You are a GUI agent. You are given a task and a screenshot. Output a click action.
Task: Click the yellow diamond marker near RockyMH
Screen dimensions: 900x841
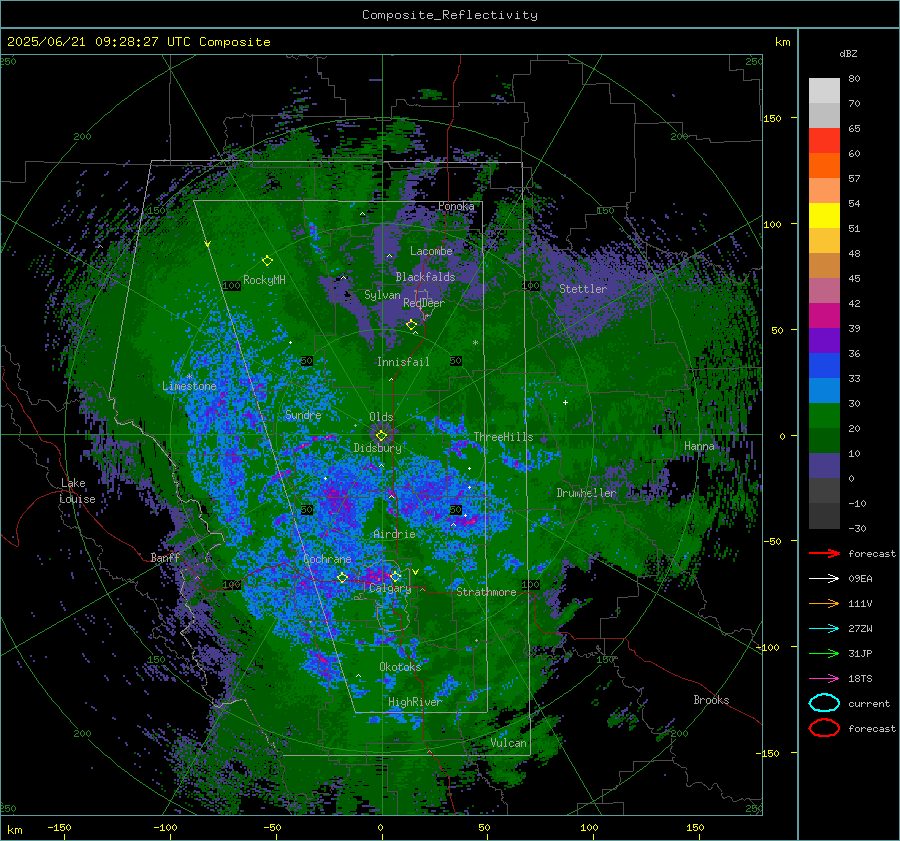click(x=267, y=261)
